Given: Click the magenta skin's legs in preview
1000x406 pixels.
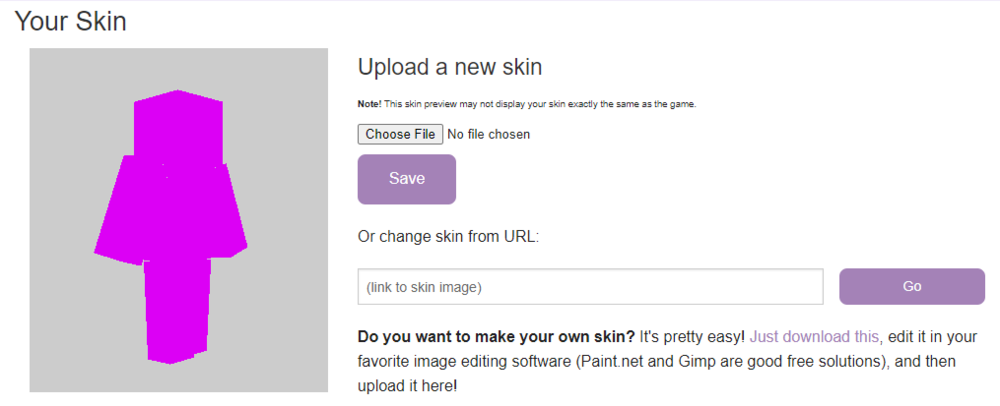Looking at the screenshot, I should [x=177, y=311].
